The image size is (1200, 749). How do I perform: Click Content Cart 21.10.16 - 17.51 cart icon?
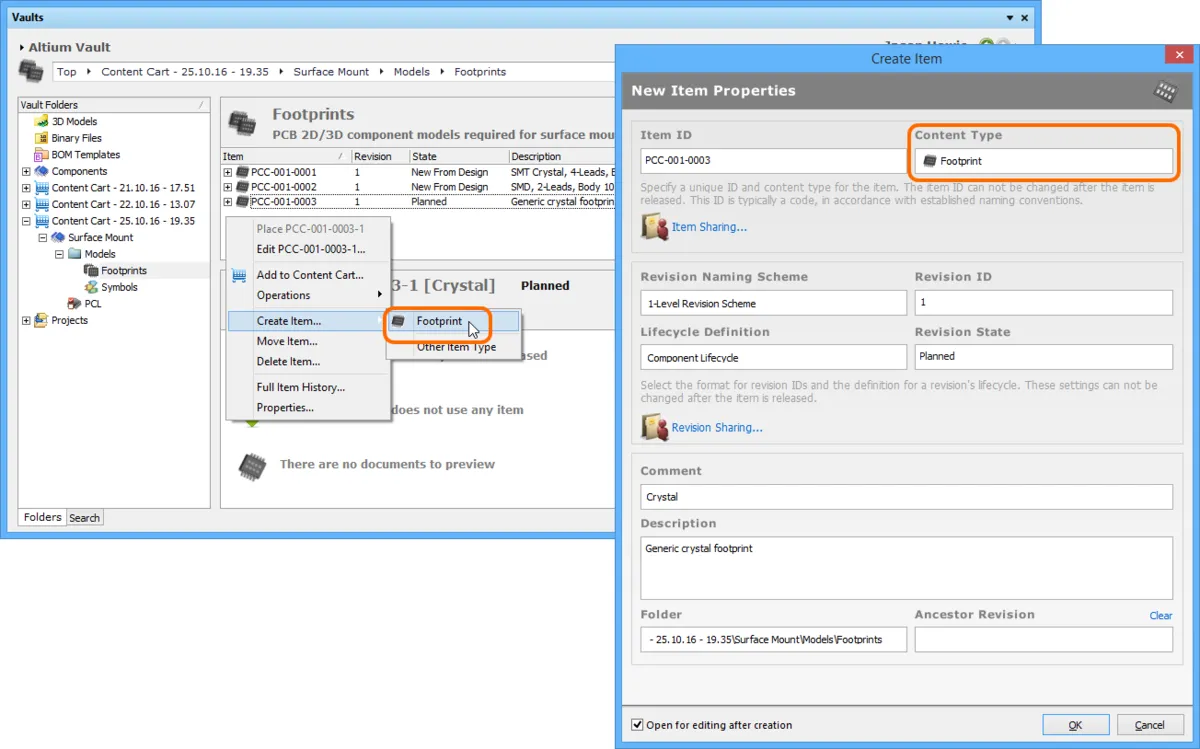(42, 188)
